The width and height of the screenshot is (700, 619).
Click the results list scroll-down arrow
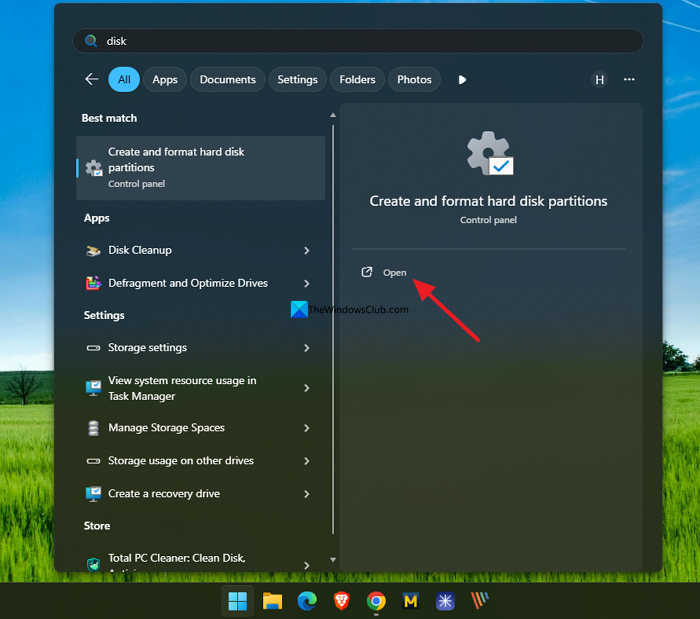[x=333, y=560]
